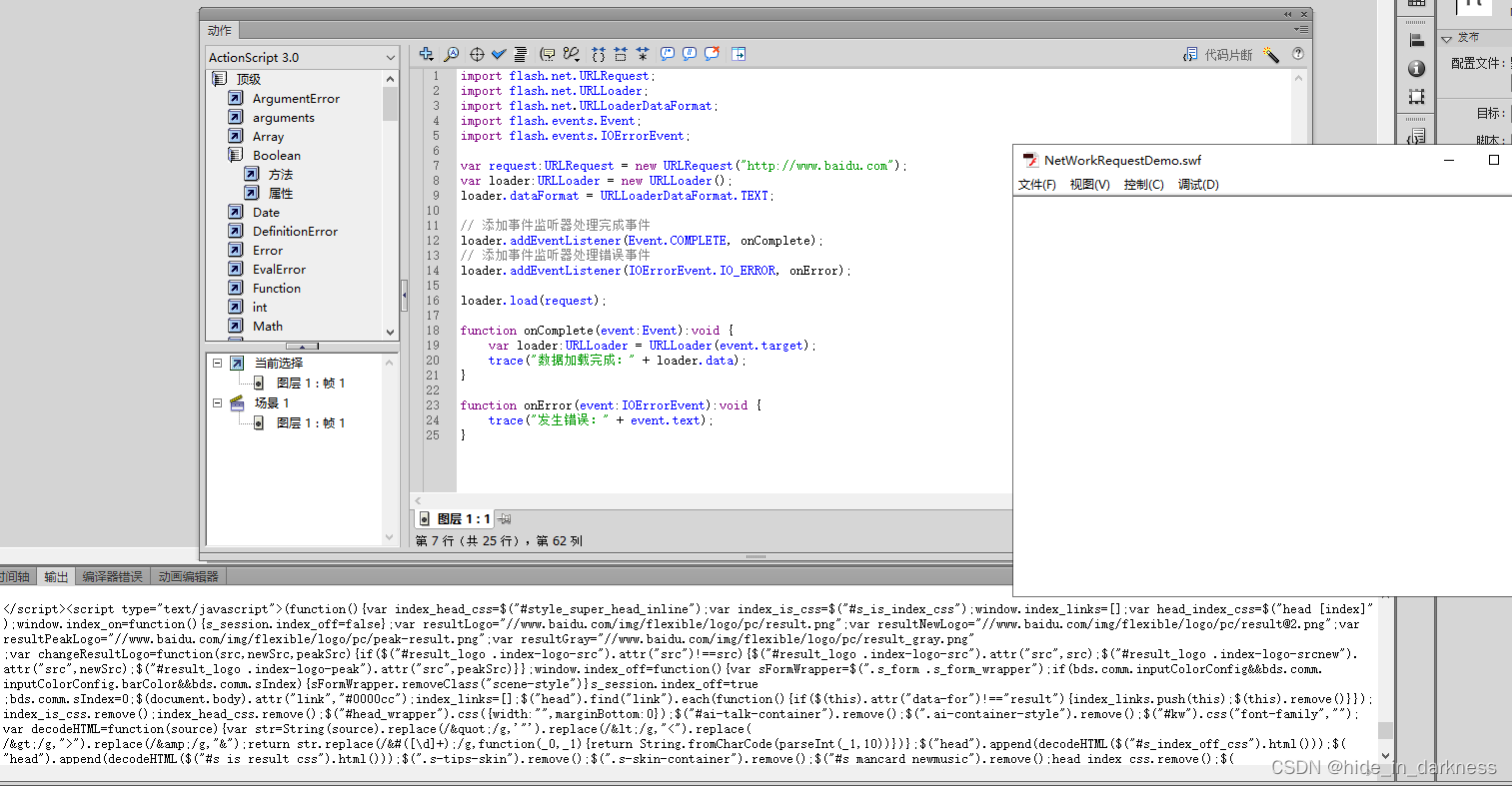This screenshot has height=786, width=1512.
Task: Open Actions panel help question mark
Action: pos(1298,54)
